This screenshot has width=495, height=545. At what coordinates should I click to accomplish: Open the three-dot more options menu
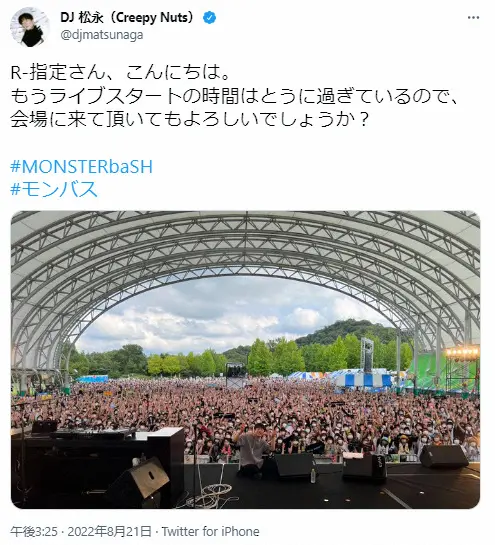tap(473, 18)
